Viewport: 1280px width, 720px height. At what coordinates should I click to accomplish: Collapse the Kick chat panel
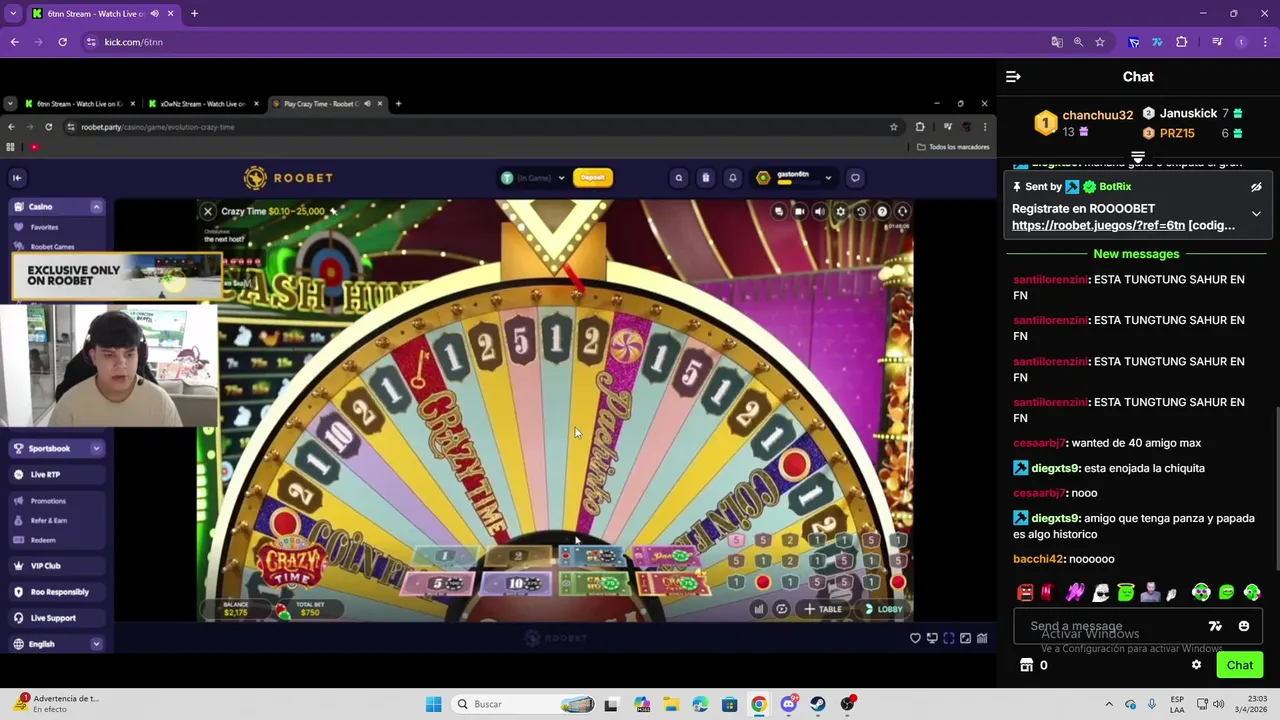pos(1013,77)
